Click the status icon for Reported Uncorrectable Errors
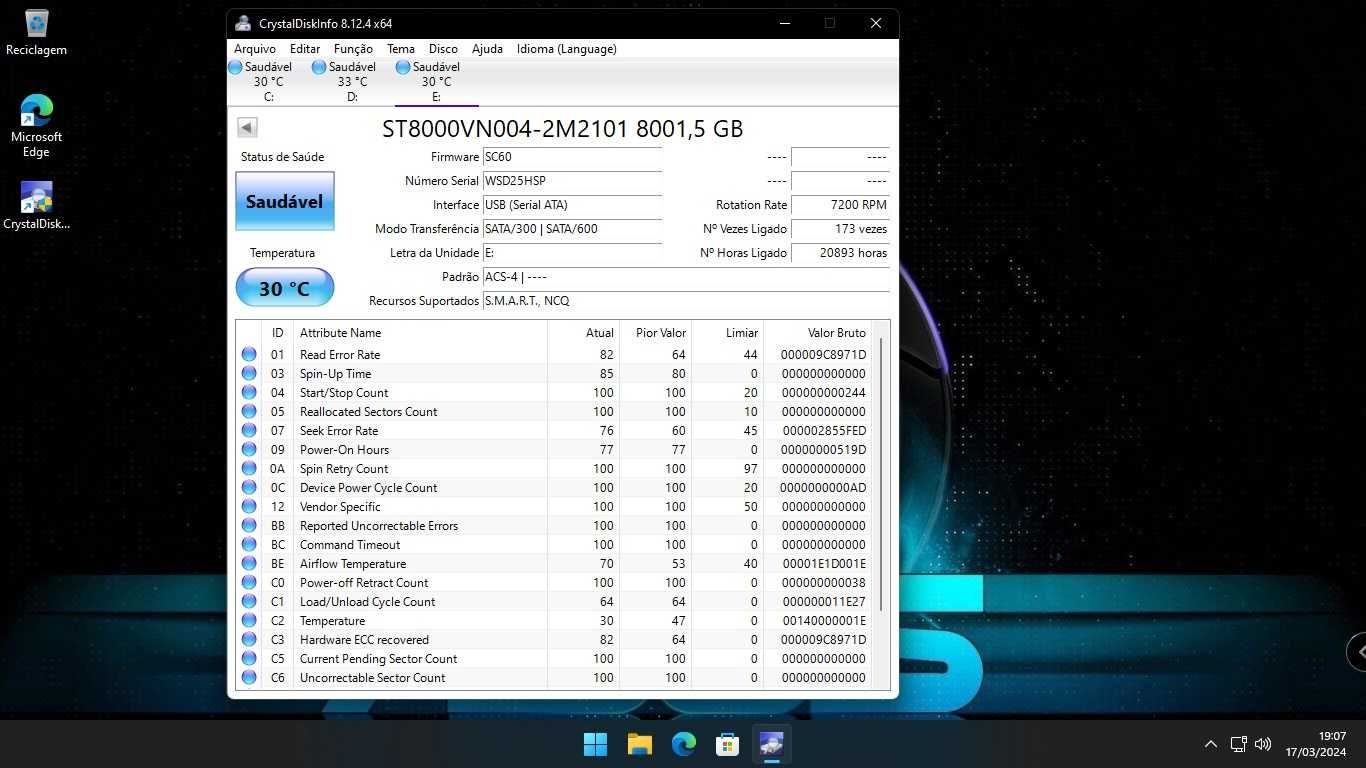Viewport: 1366px width, 768px height. [249, 526]
